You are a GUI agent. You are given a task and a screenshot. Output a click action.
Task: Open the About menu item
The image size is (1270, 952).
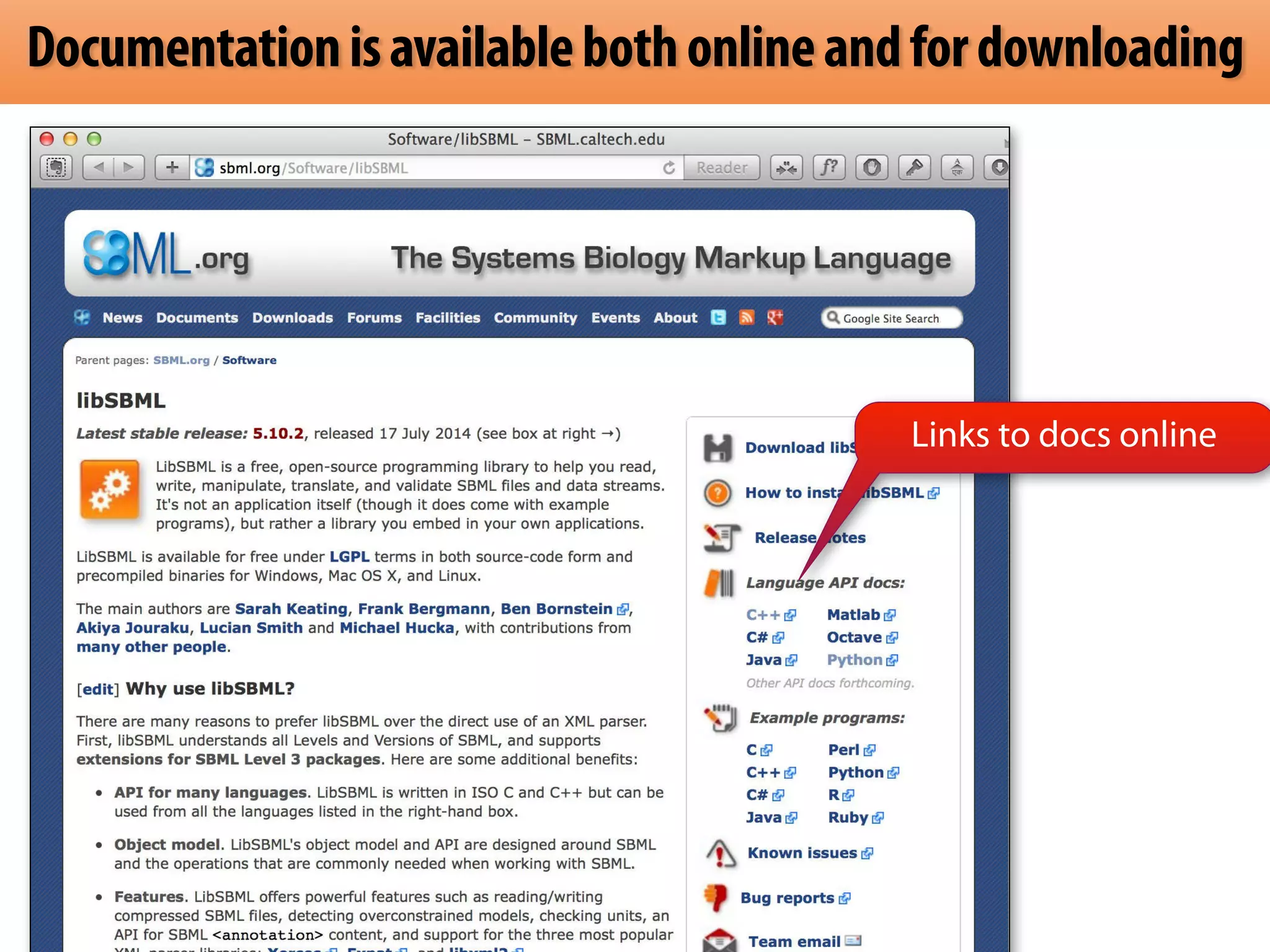675,317
